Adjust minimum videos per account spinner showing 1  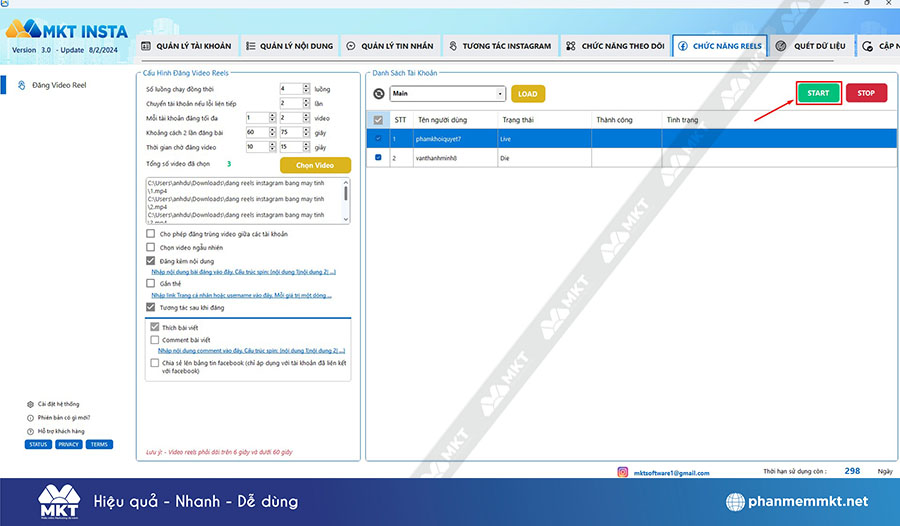(x=272, y=118)
